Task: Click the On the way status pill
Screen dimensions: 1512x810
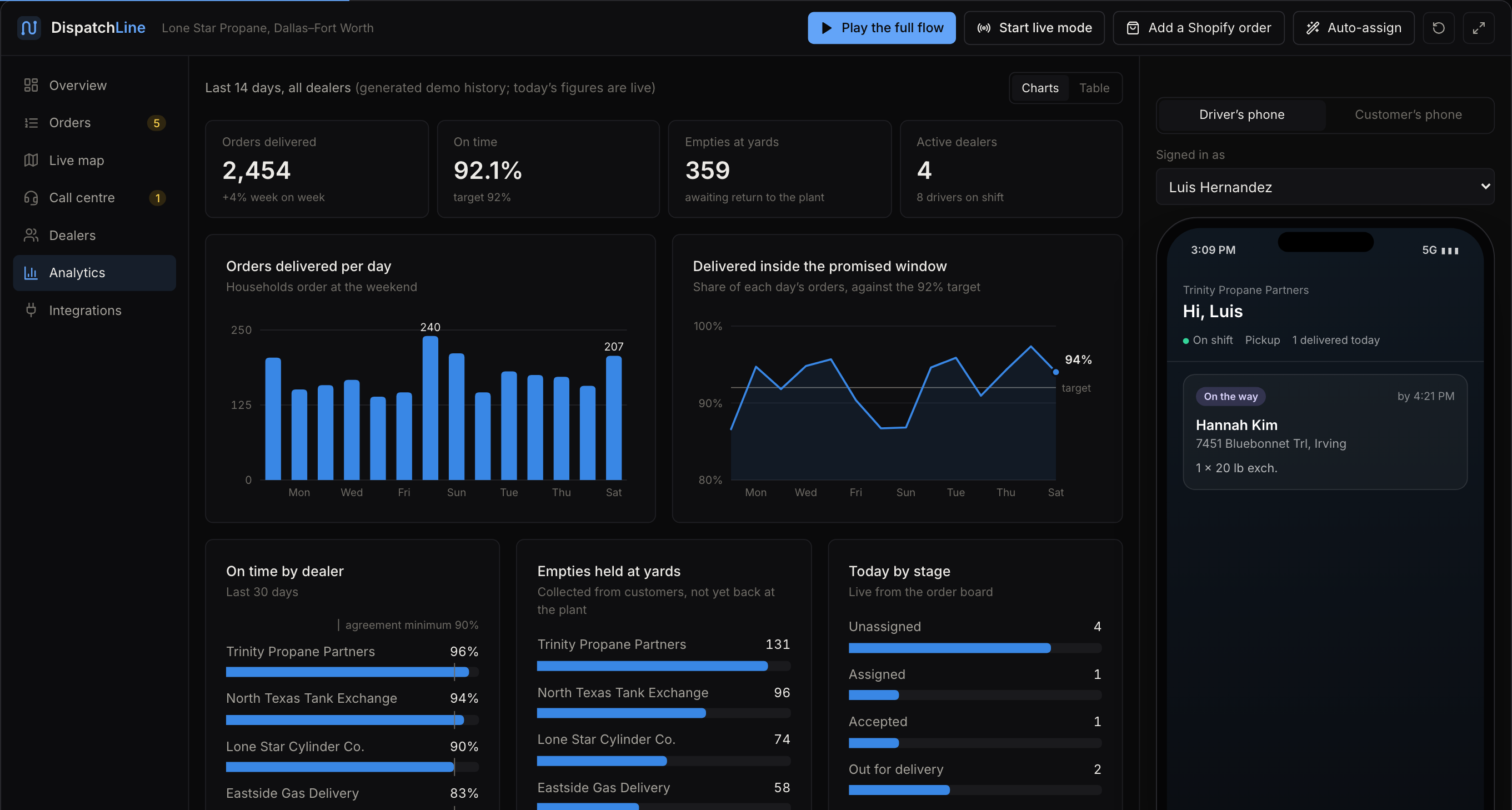Action: [1230, 397]
